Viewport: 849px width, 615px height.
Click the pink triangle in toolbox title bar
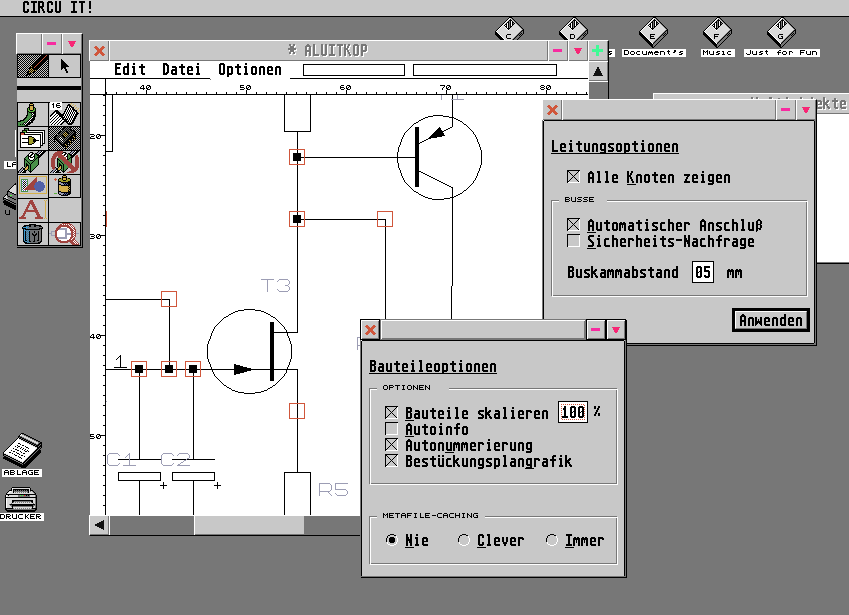tap(71, 43)
